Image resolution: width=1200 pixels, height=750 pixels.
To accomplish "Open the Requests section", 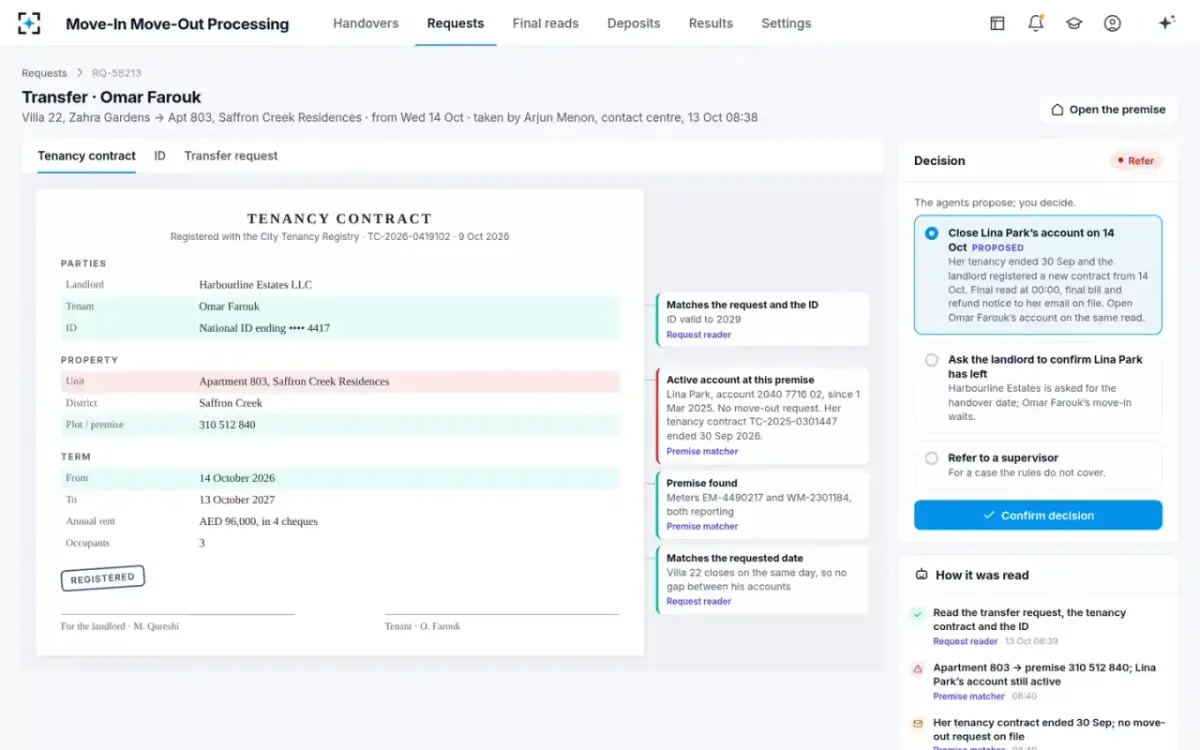I will 455,23.
